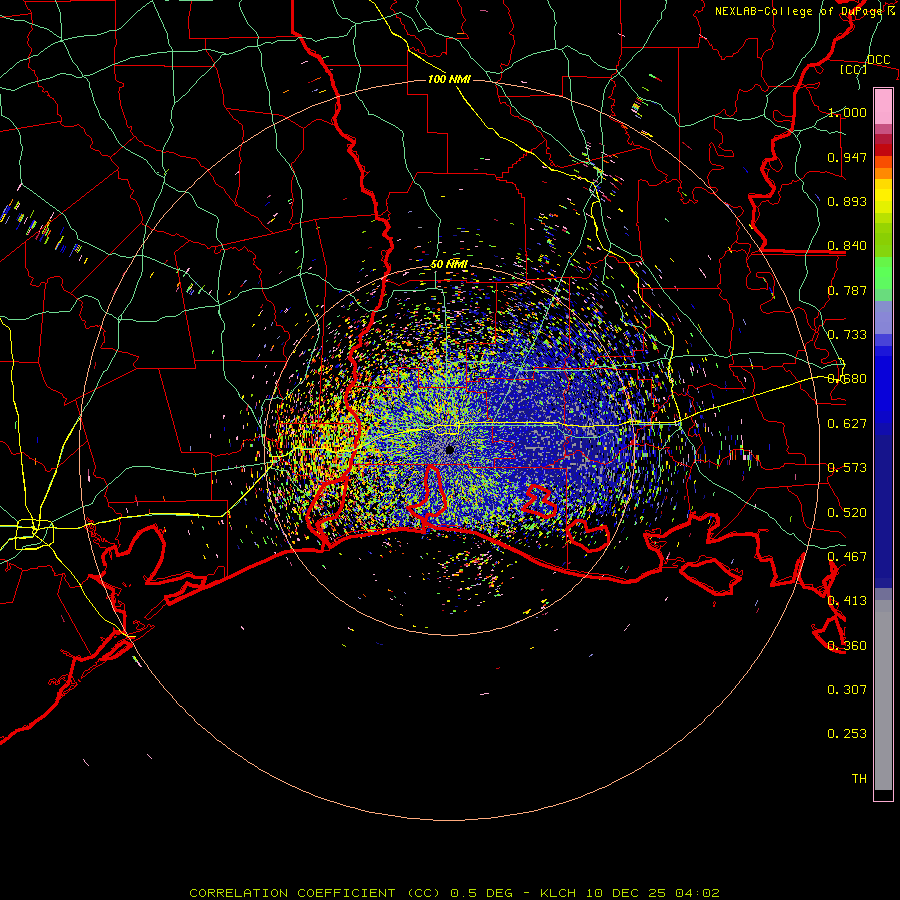Image resolution: width=900 pixels, height=900 pixels.
Task: Pick the lavender segment of the color bar
Action: (x=883, y=317)
